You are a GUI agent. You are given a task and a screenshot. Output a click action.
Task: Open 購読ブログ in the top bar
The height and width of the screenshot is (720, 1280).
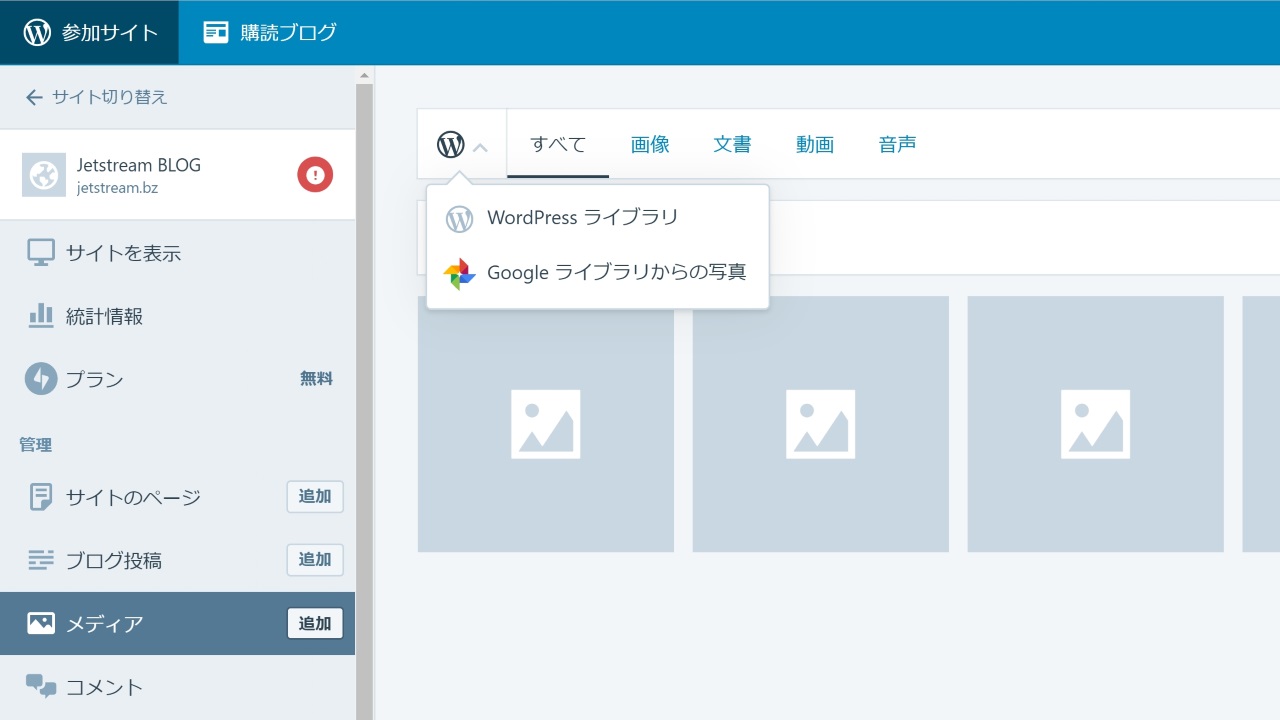click(x=270, y=32)
